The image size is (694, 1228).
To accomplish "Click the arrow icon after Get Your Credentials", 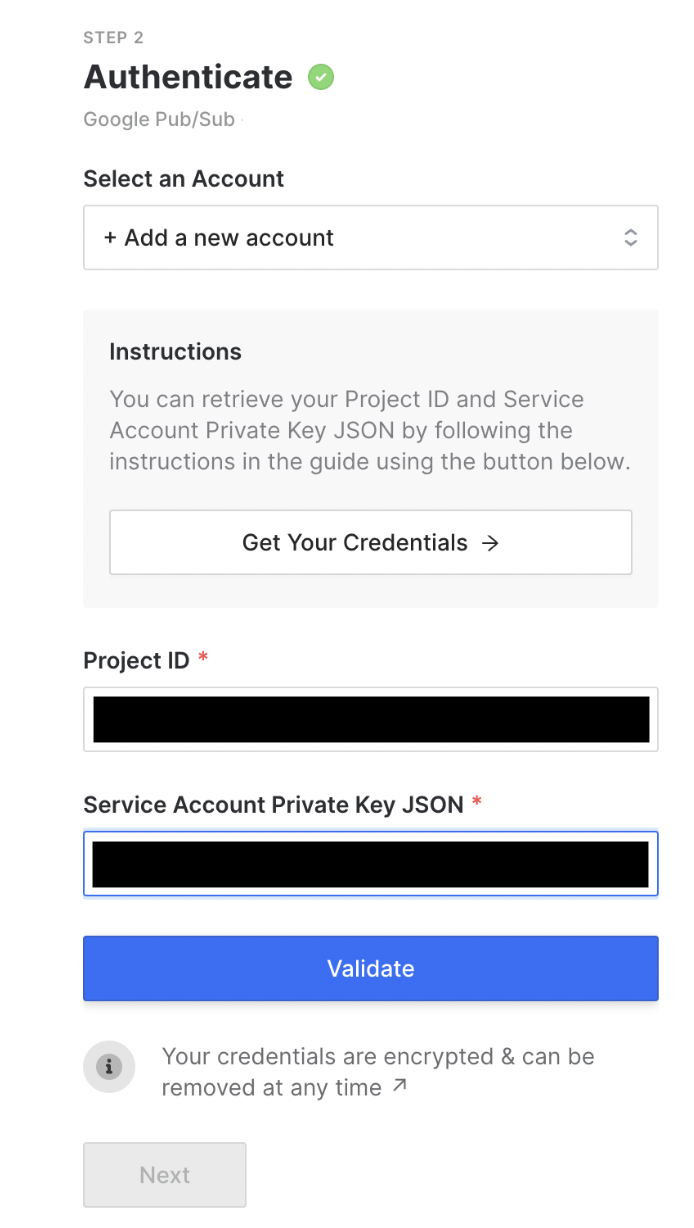I will [490, 543].
